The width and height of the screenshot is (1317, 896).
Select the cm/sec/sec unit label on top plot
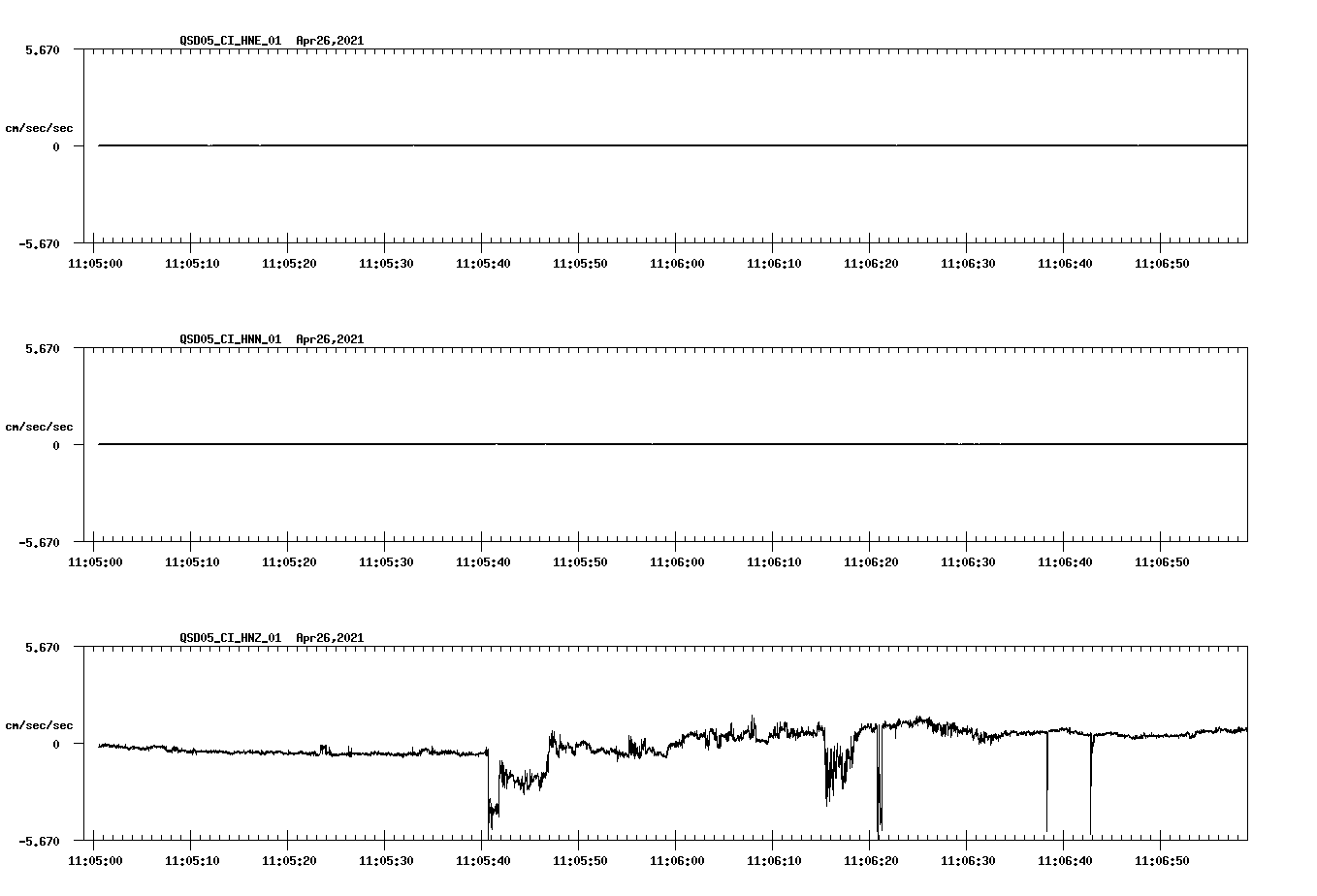(x=40, y=126)
